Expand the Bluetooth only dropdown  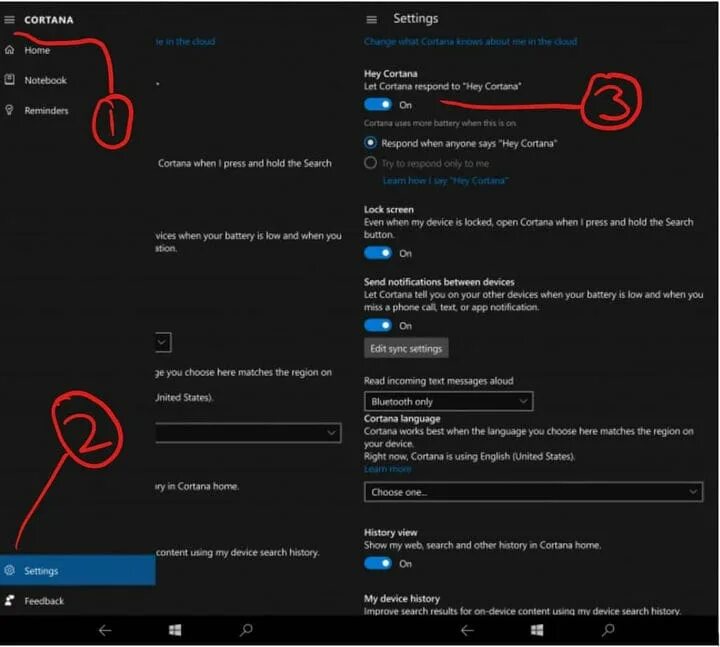(449, 401)
